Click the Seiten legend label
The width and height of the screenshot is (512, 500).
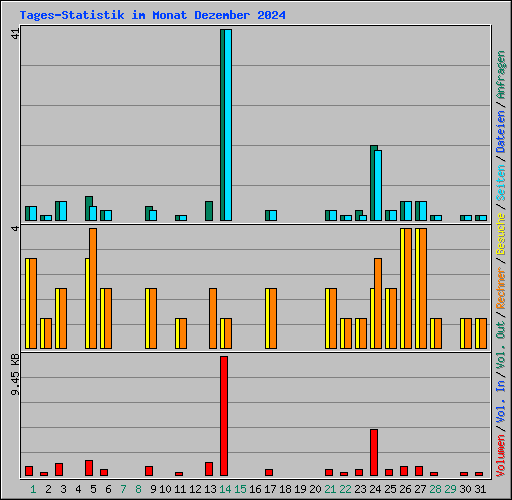click(501, 183)
